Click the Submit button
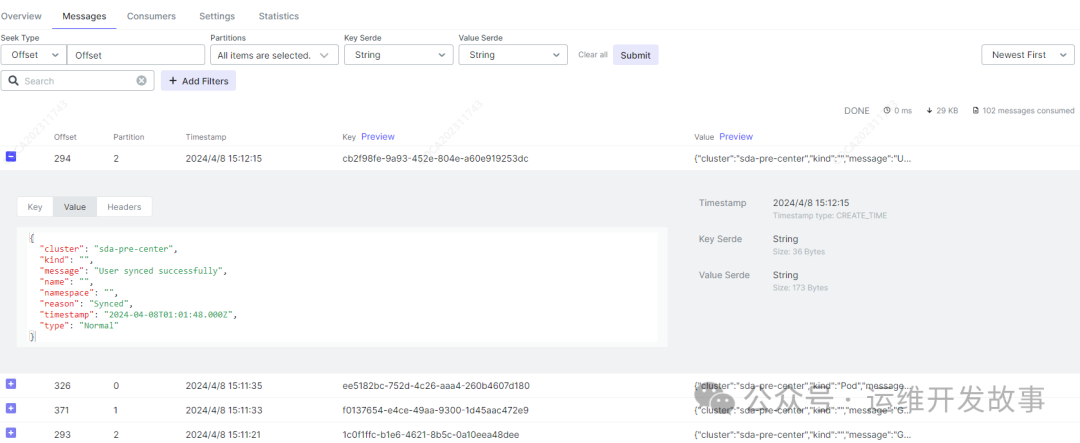The height and width of the screenshot is (443, 1080). (x=635, y=55)
